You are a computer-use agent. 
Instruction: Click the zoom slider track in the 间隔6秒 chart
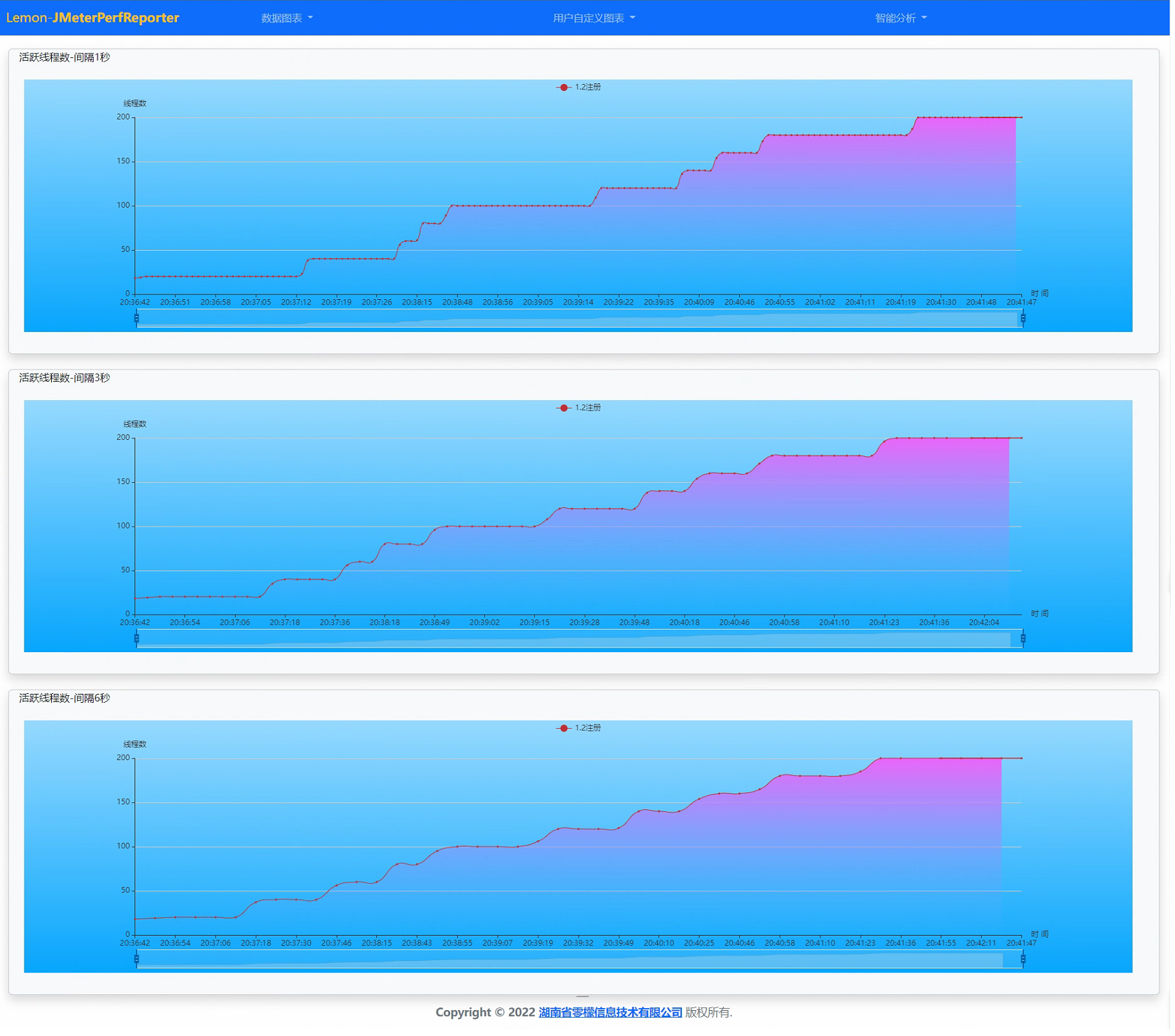click(579, 960)
